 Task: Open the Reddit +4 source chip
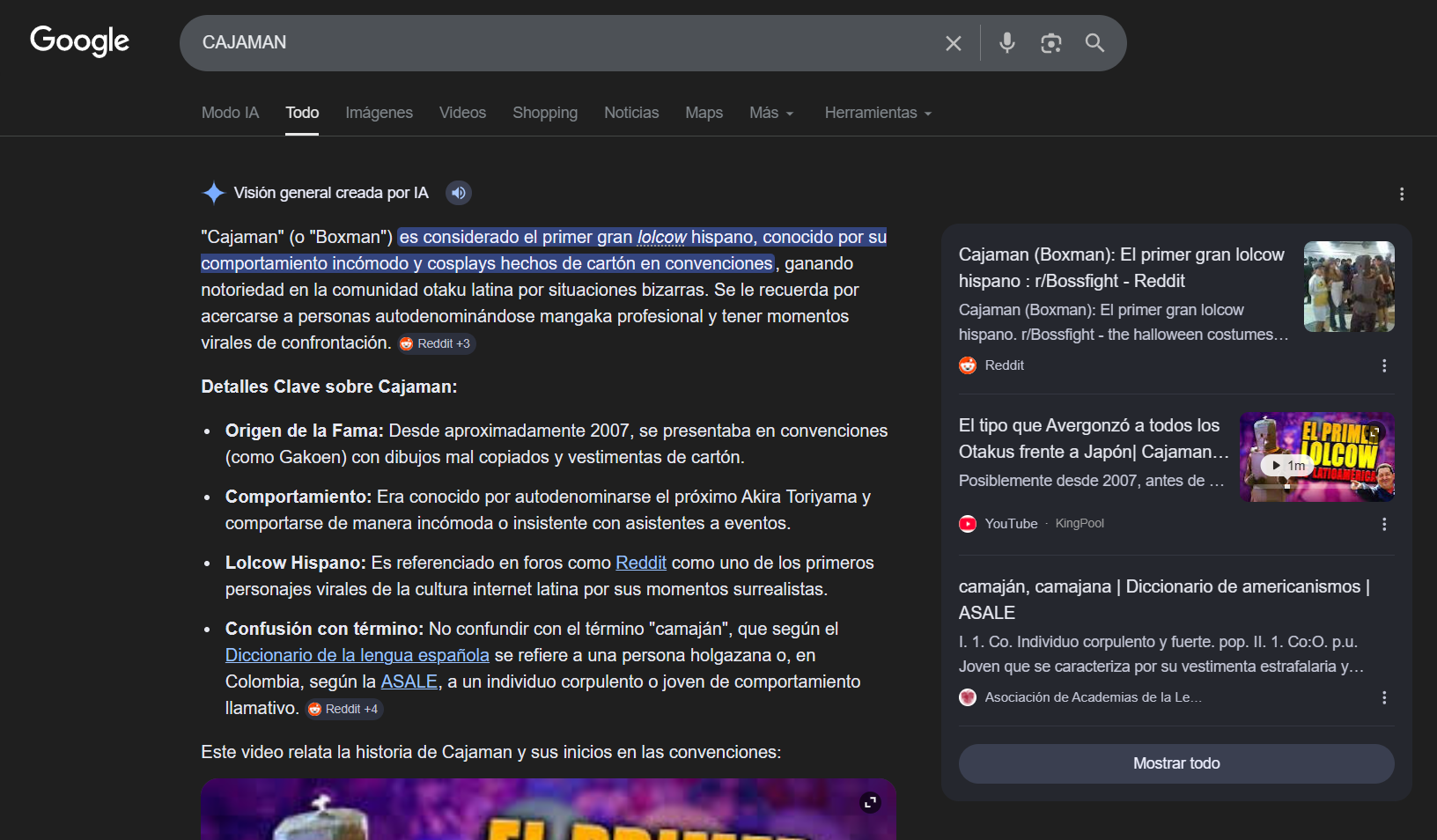coord(343,709)
